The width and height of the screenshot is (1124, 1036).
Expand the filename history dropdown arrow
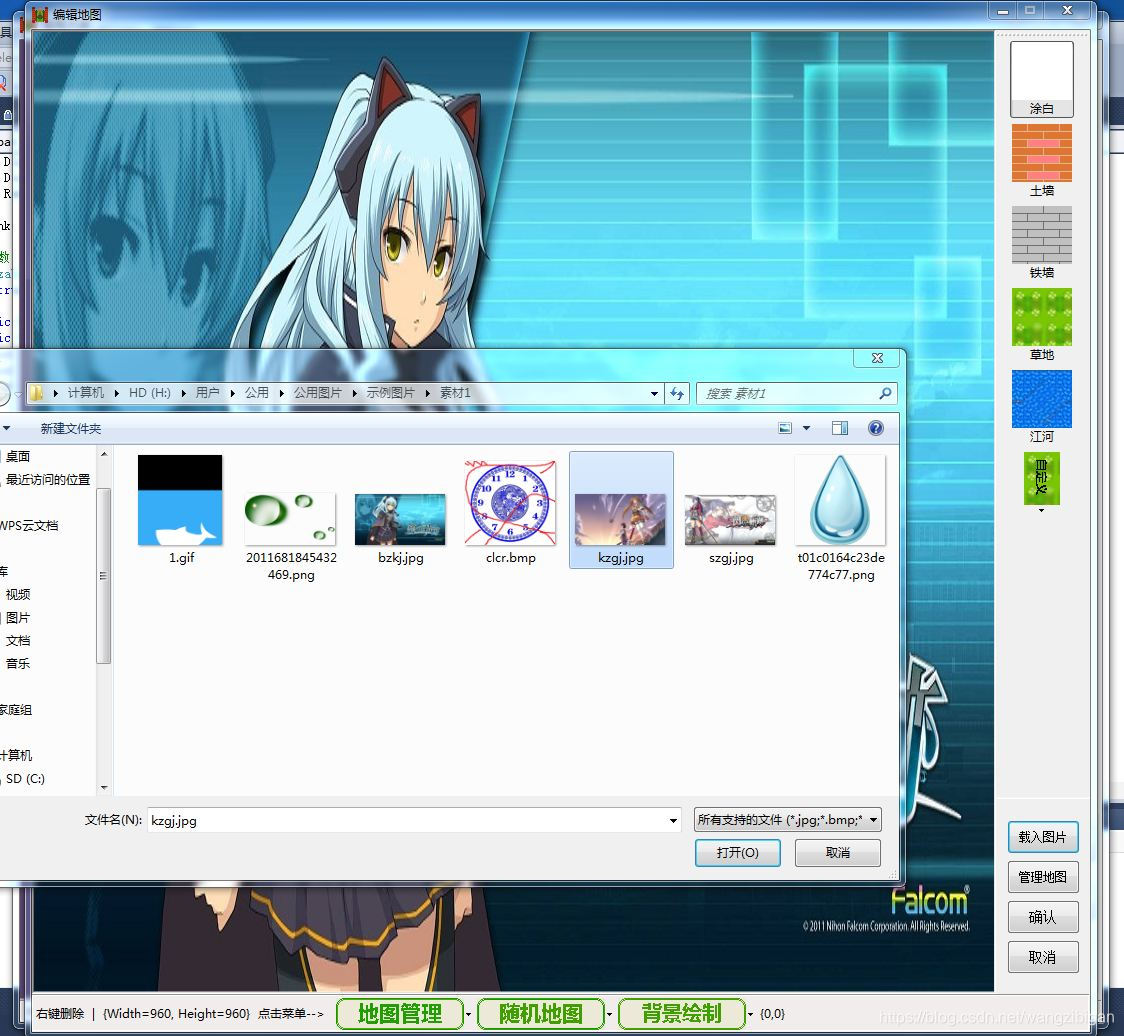(673, 820)
